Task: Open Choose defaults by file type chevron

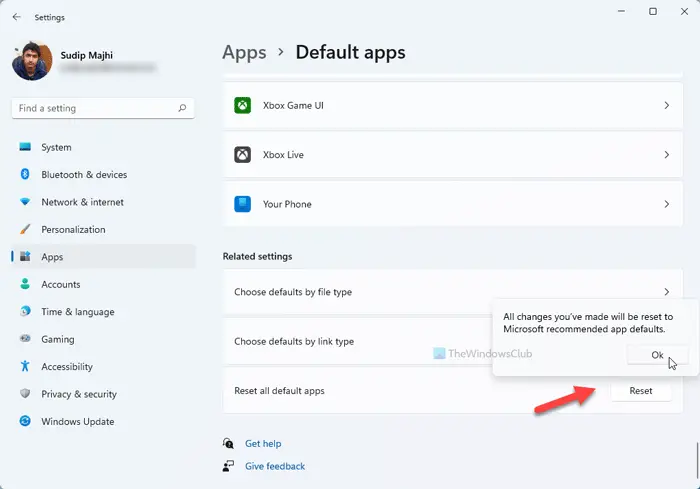Action: (x=667, y=292)
